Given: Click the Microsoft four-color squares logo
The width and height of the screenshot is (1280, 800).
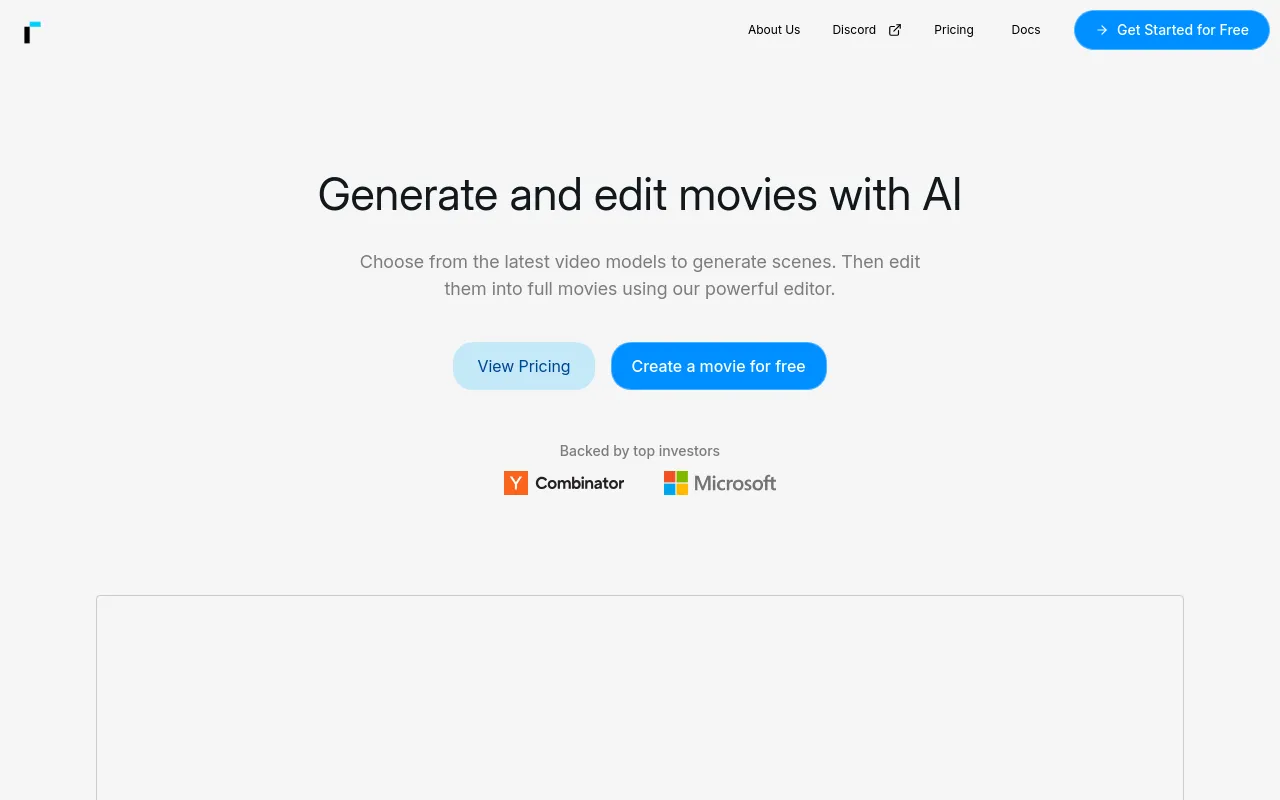Looking at the screenshot, I should pos(676,483).
